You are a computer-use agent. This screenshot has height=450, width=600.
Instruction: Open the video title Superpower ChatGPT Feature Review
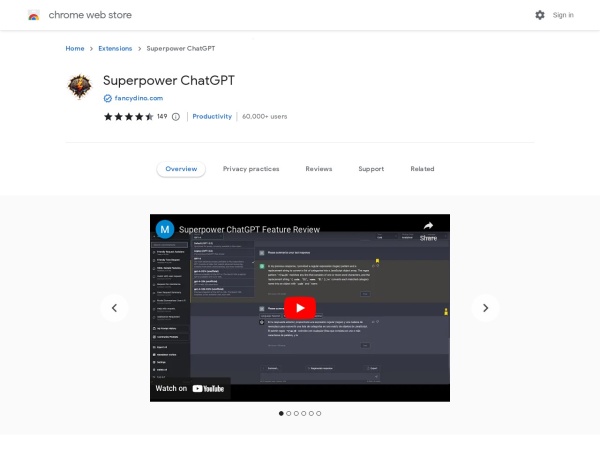(x=249, y=230)
